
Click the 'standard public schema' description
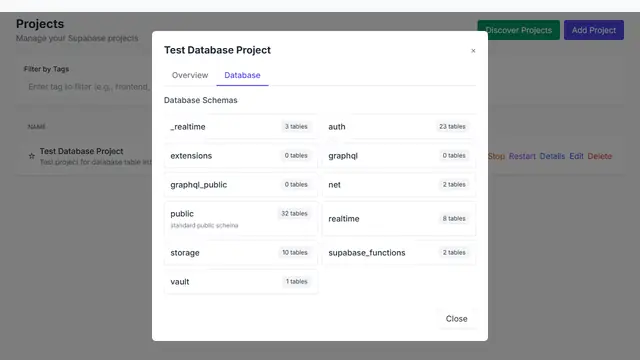click(x=204, y=225)
